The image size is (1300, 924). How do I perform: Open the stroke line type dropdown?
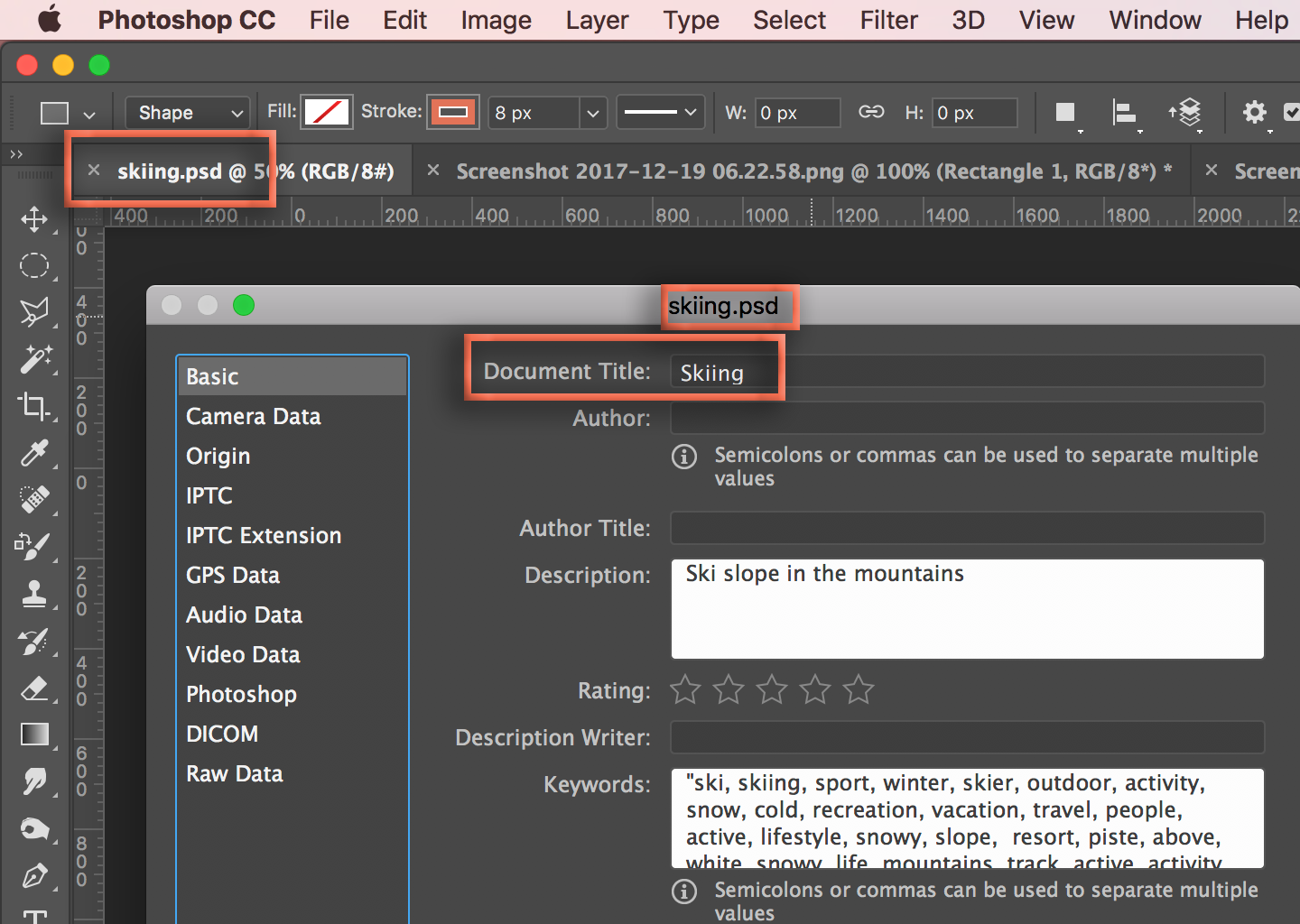[661, 113]
